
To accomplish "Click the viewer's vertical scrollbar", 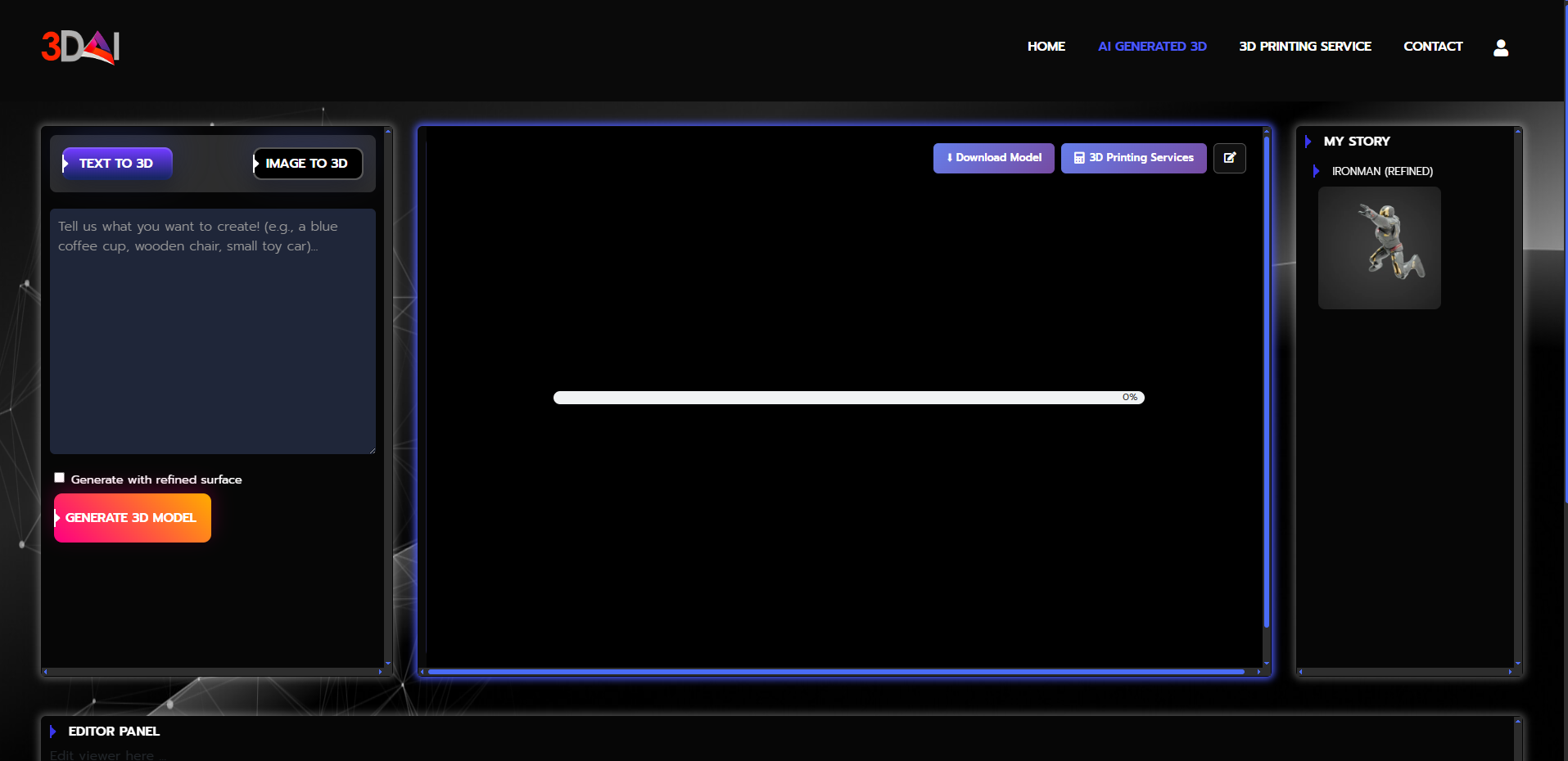I will (1266, 385).
